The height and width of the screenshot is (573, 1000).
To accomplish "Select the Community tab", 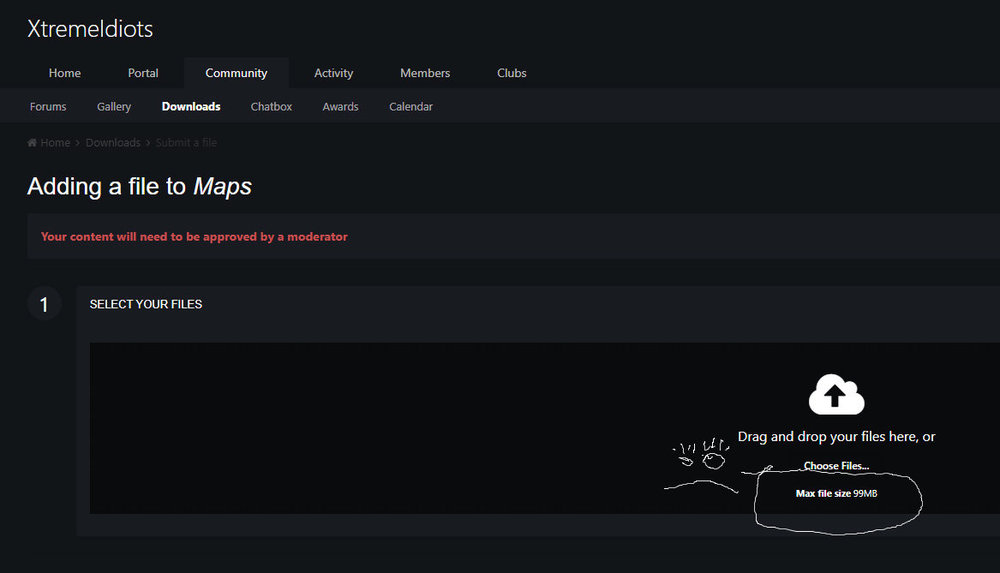I will point(236,73).
